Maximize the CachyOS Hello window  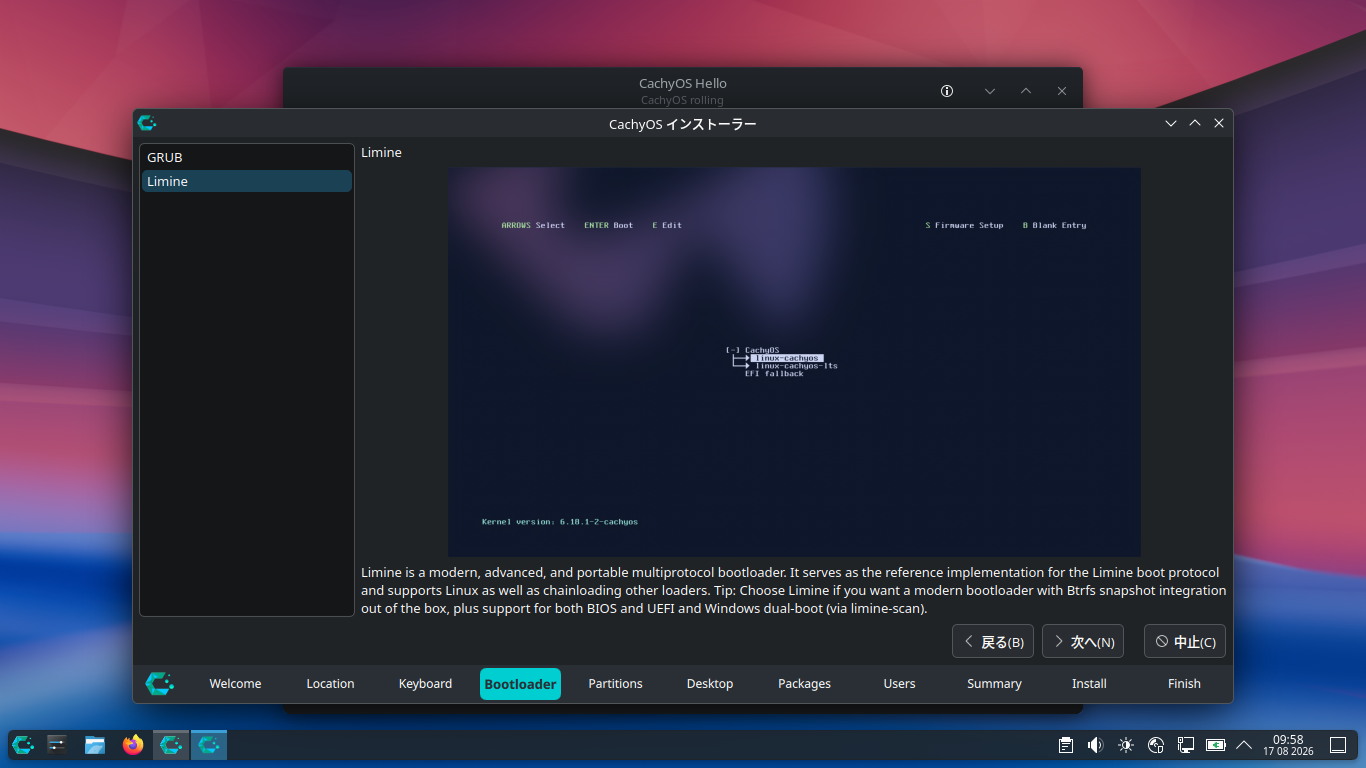(1026, 91)
